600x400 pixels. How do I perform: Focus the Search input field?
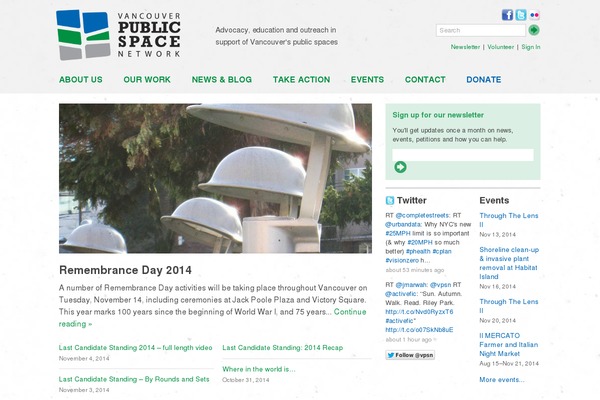pos(481,30)
